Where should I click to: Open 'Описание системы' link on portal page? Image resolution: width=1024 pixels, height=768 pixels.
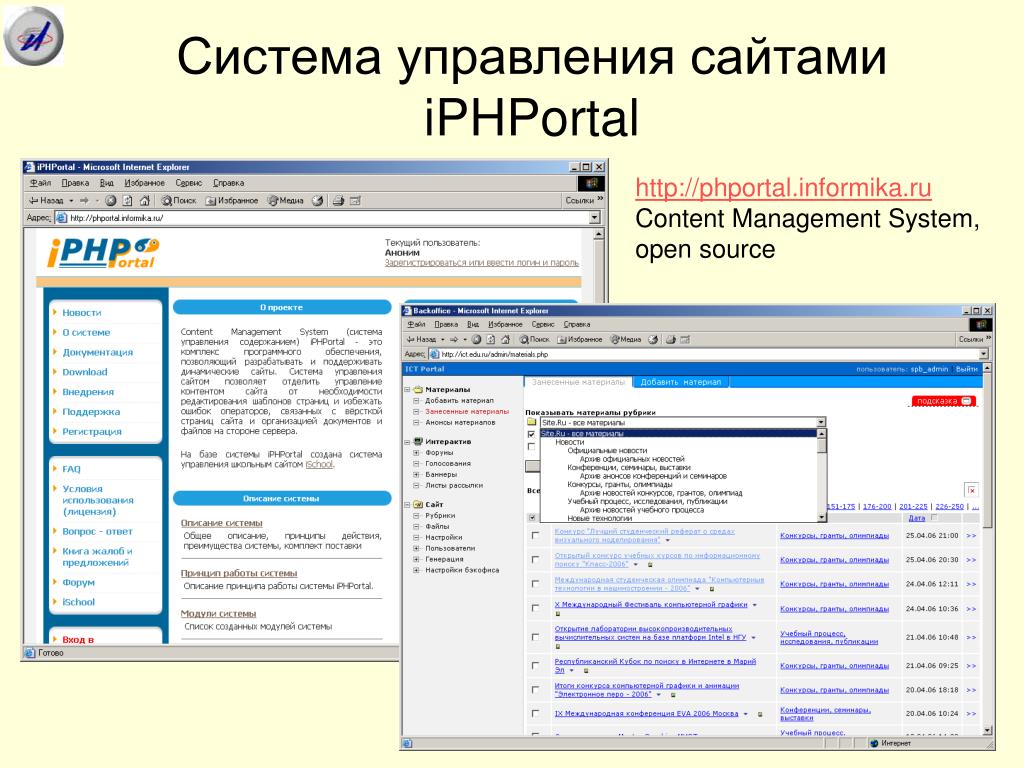click(221, 523)
